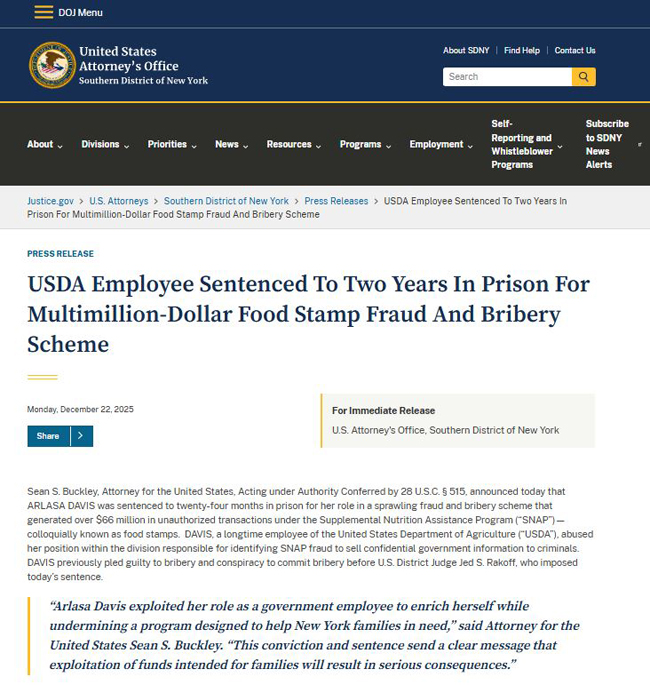
Task: Click the Share button arrow icon
Action: [x=81, y=436]
